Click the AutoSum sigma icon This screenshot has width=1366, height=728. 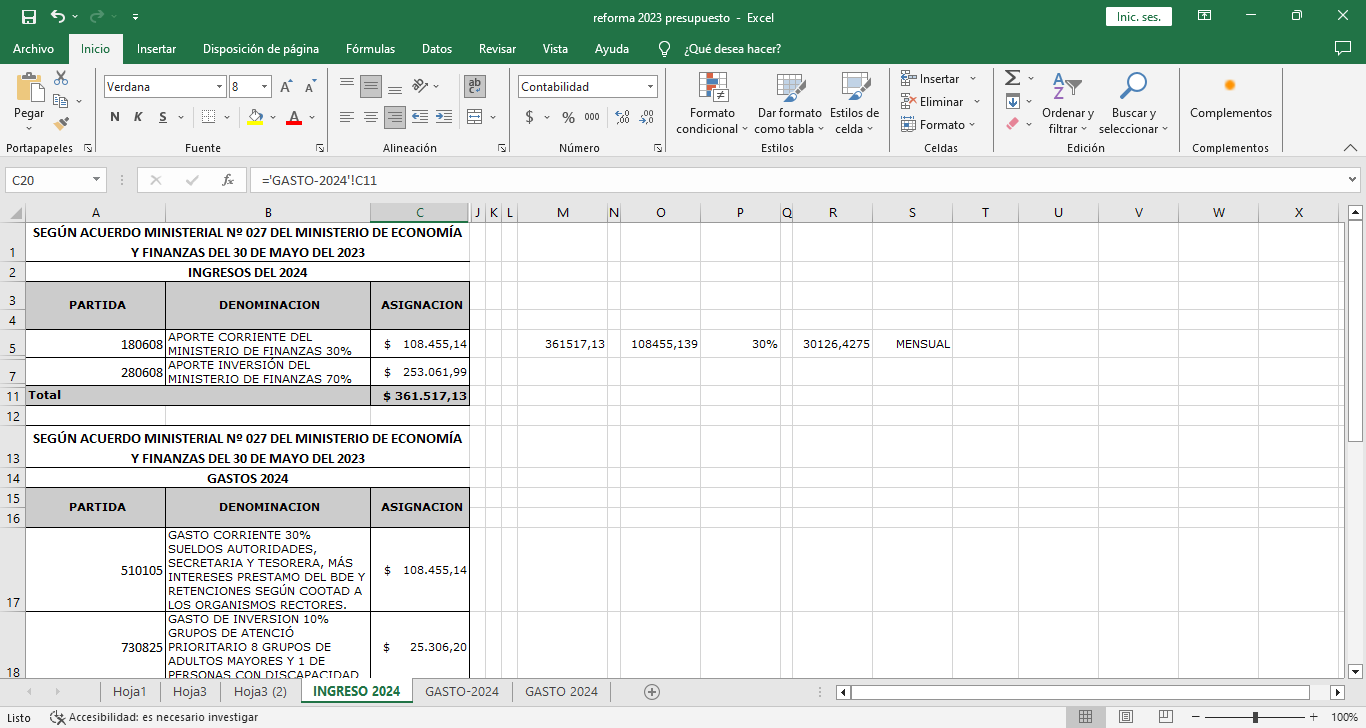click(1013, 78)
